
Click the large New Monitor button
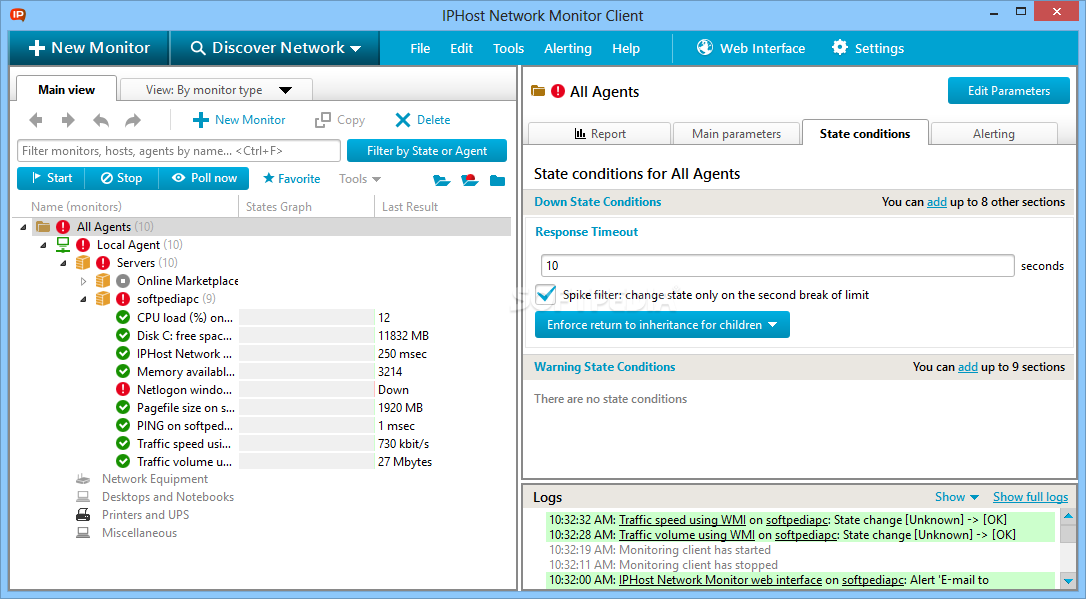[x=89, y=48]
